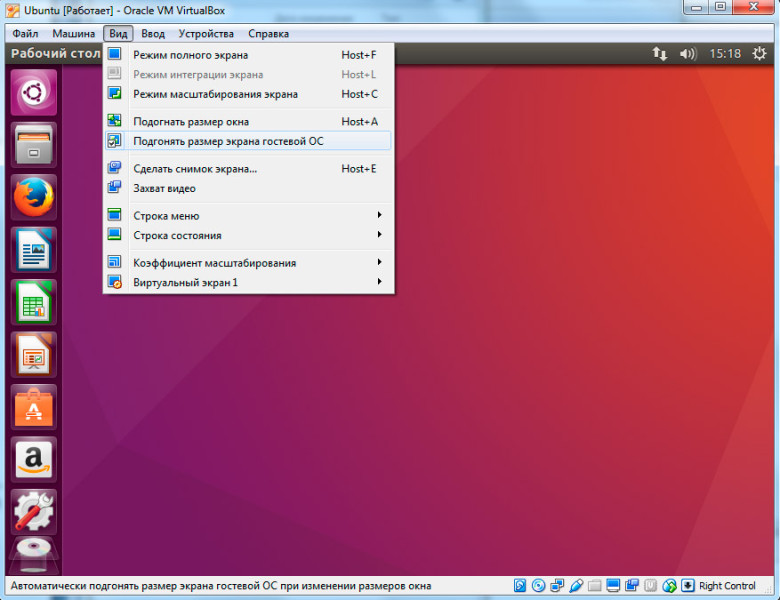Choose Подогнать размер окна
The width and height of the screenshot is (780, 600).
[248, 121]
